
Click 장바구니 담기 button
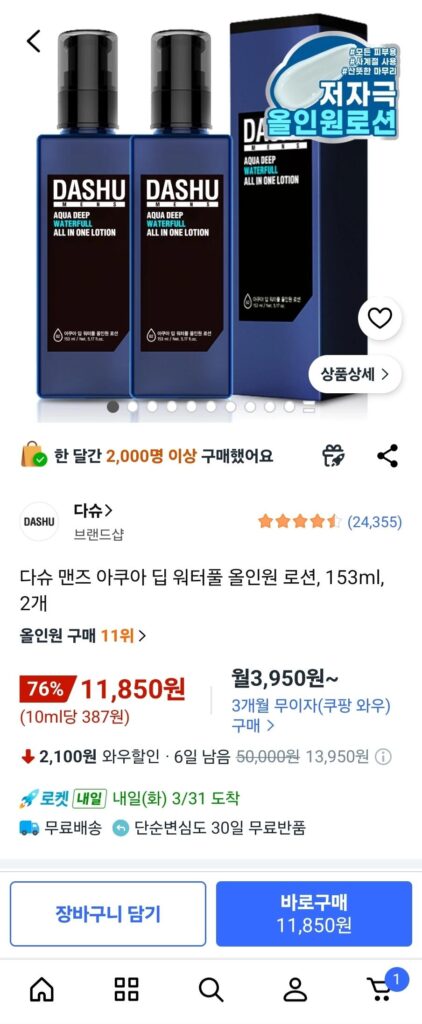(108, 914)
